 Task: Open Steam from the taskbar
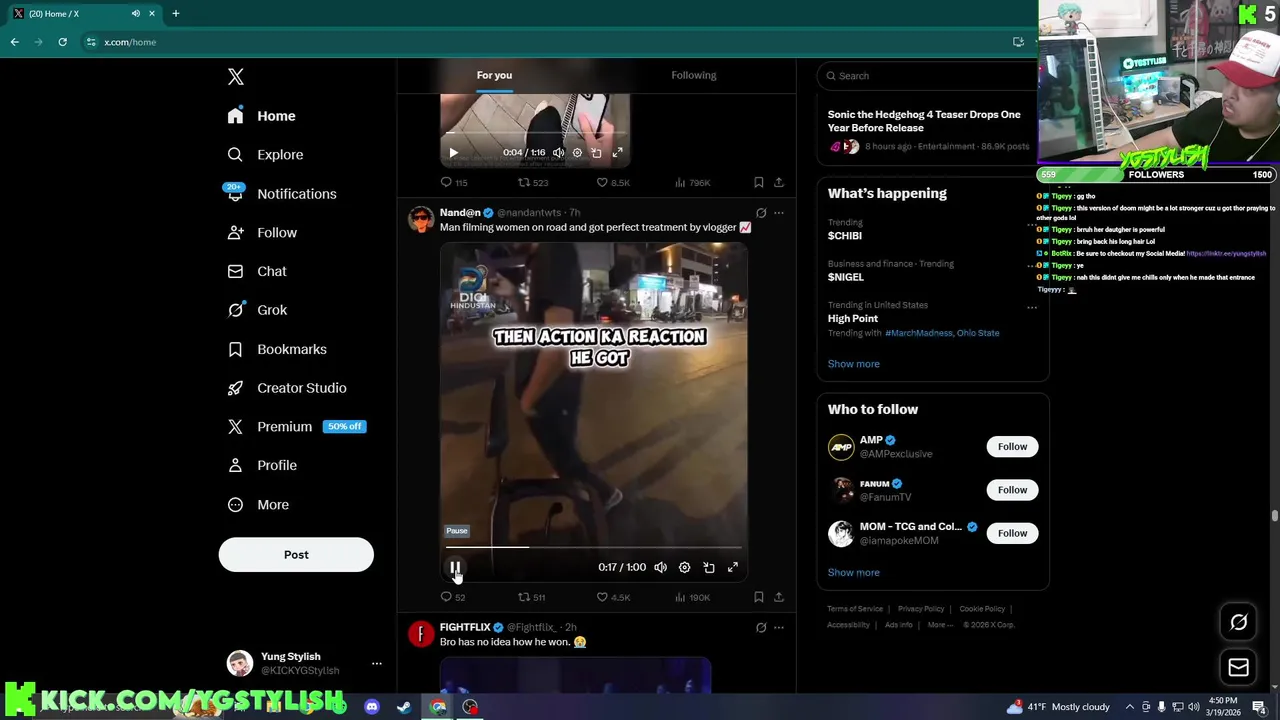point(404,707)
